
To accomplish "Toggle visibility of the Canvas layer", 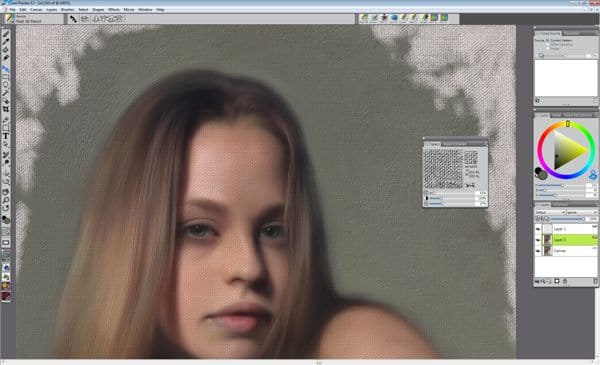I will coord(538,251).
